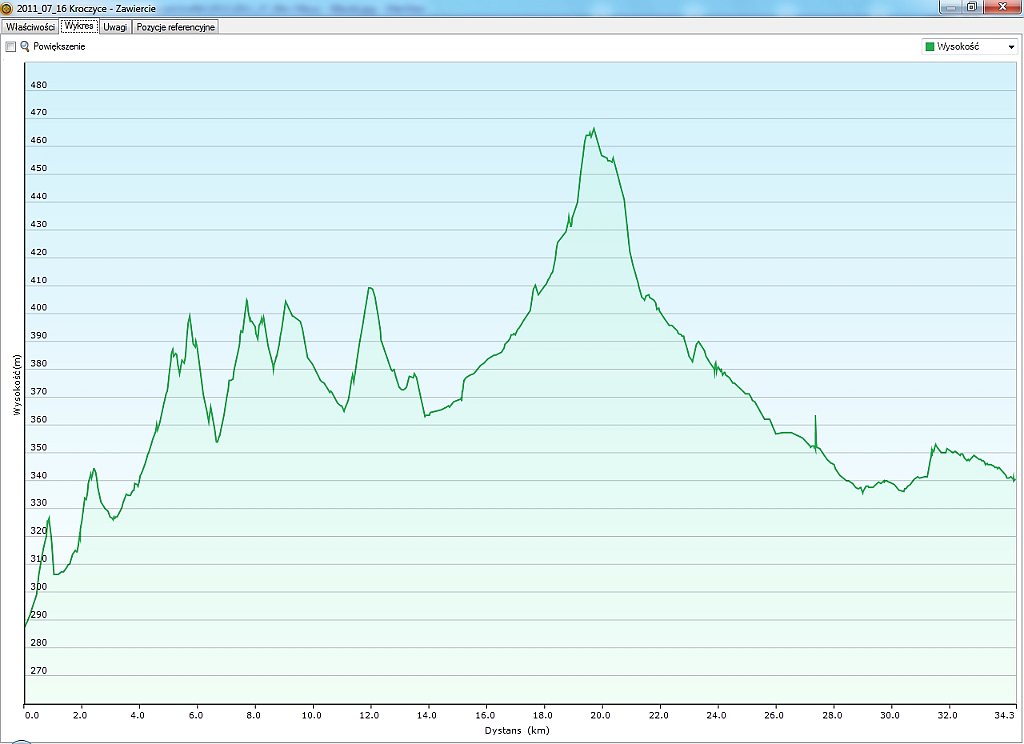Screen dimensions: 1024x744
Task: Select the Wykres tab
Action: tap(79, 27)
